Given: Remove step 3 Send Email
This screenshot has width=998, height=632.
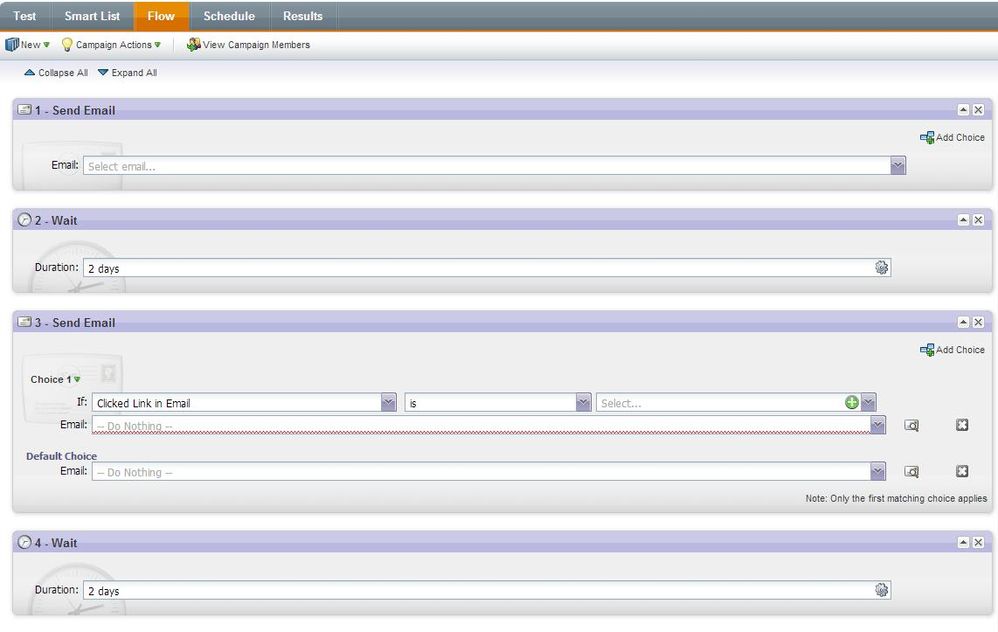Looking at the screenshot, I should (979, 323).
